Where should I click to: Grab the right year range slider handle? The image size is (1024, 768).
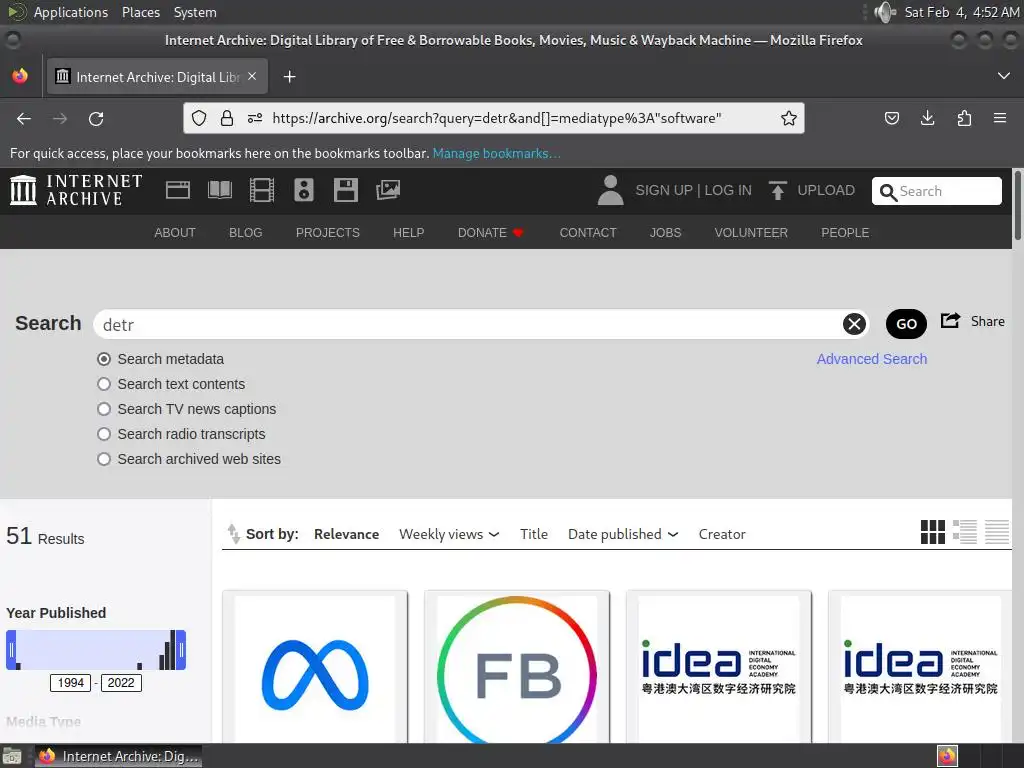click(181, 650)
